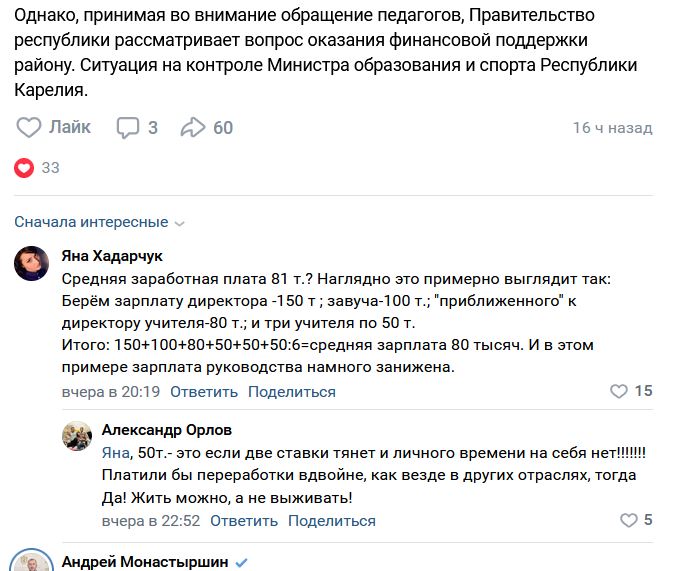675x571 pixels.
Task: Click the red heart reaction showing 33
Action: [24, 168]
